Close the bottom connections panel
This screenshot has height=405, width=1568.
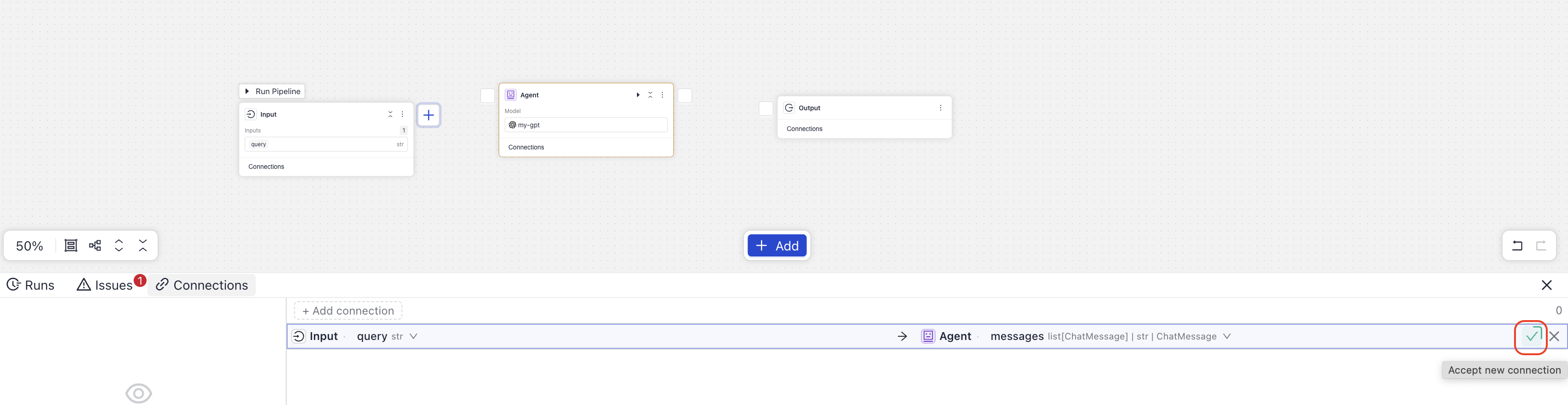1547,285
